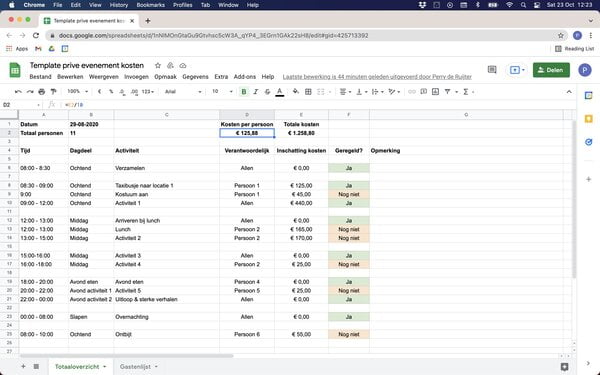Open the all sheets list icon
600x375 pixels.
pos(36,367)
